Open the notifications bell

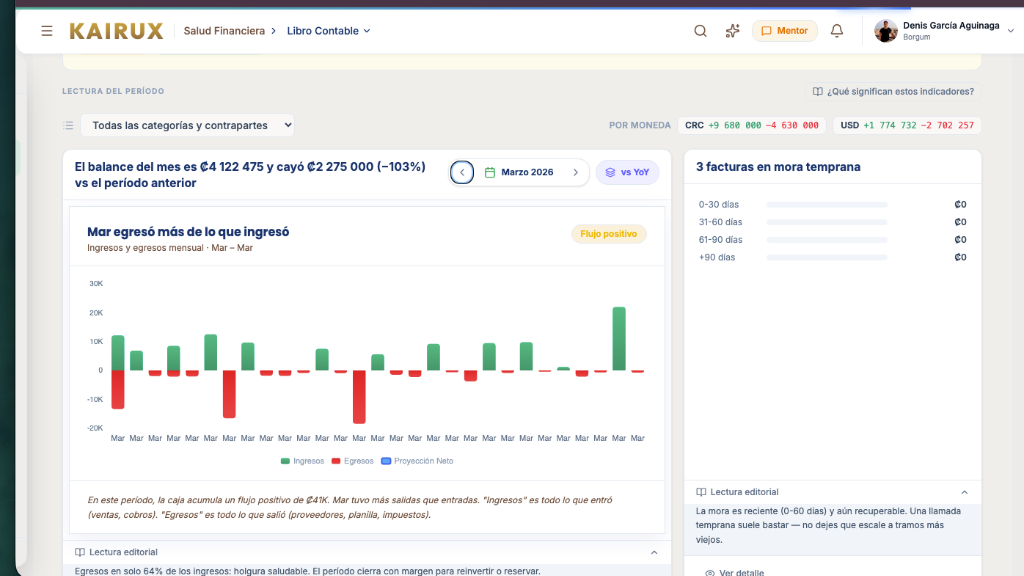pyautogui.click(x=837, y=31)
